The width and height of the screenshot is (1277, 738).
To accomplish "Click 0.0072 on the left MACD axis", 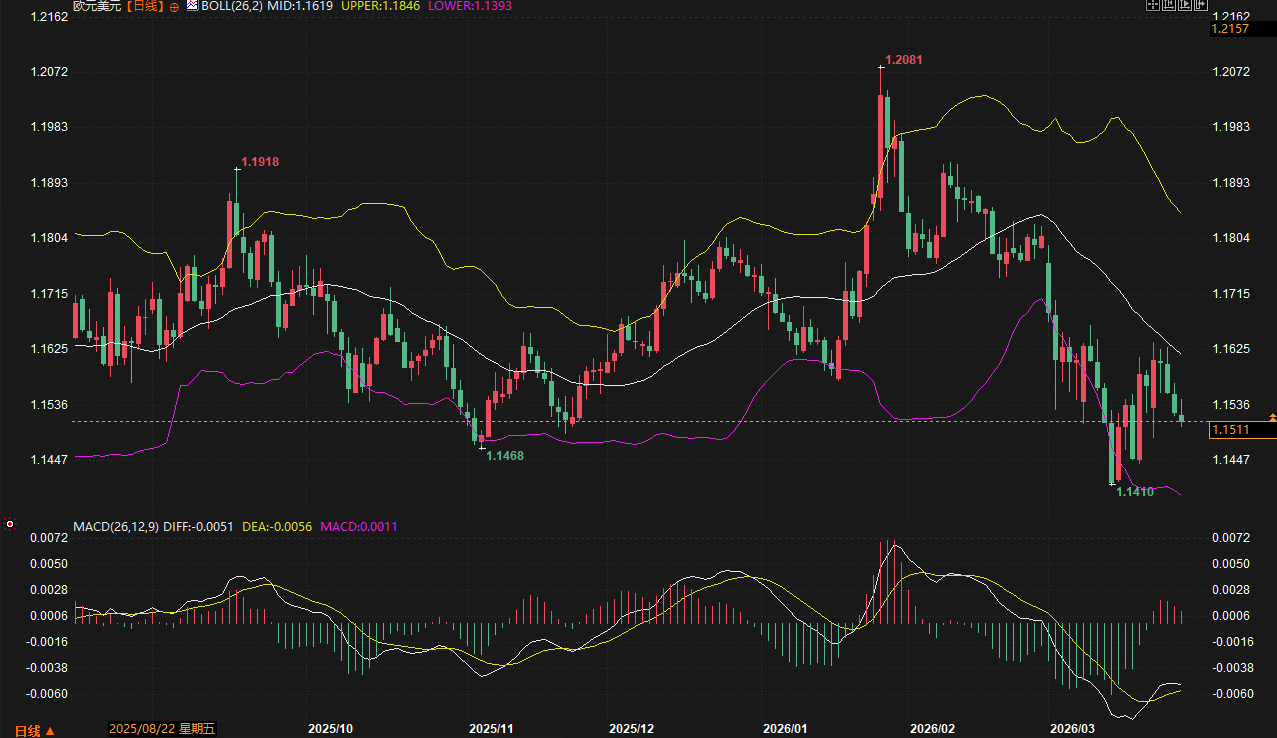I will coord(49,538).
